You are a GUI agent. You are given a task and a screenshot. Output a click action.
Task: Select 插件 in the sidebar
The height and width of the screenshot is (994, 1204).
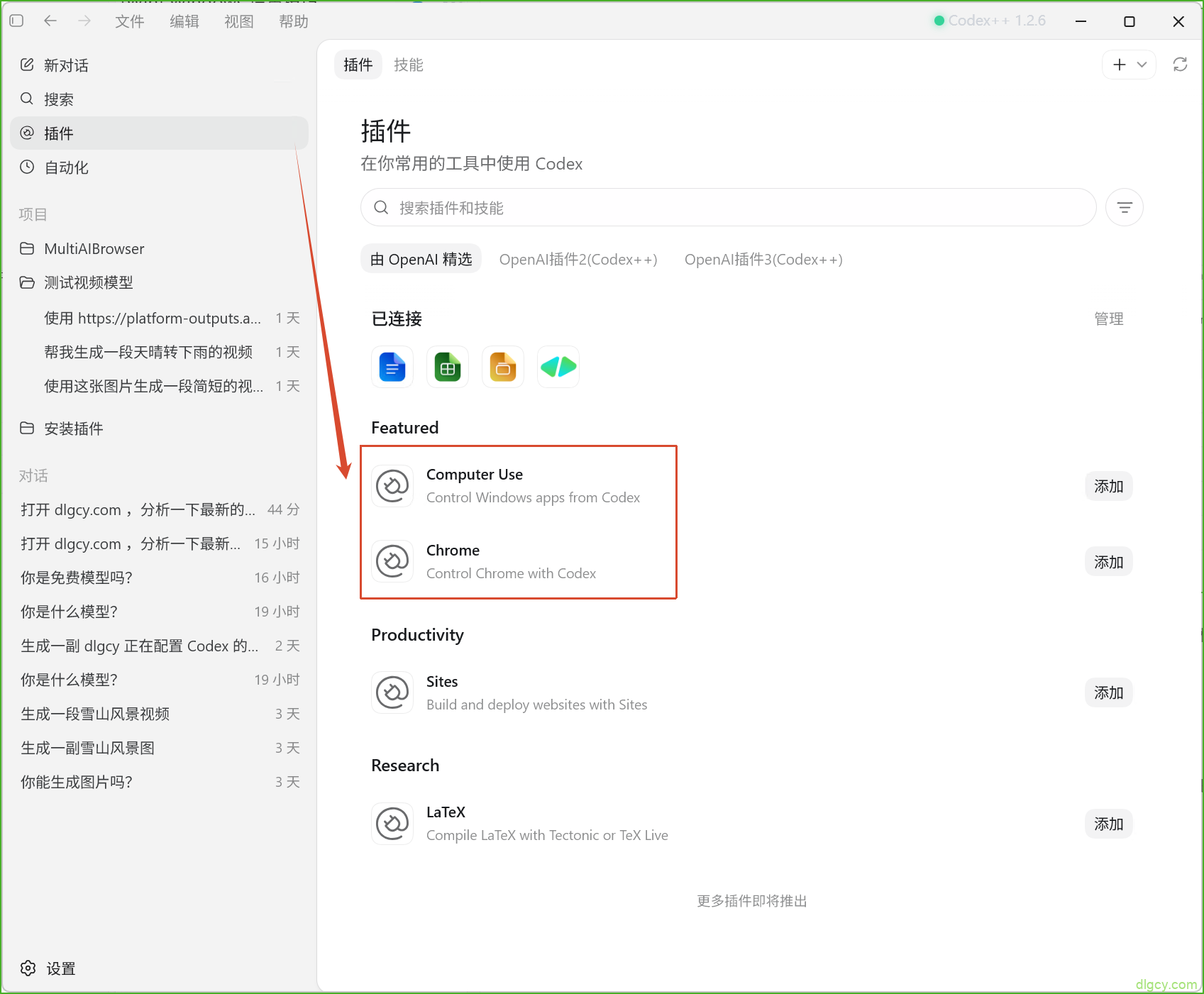pyautogui.click(x=159, y=133)
